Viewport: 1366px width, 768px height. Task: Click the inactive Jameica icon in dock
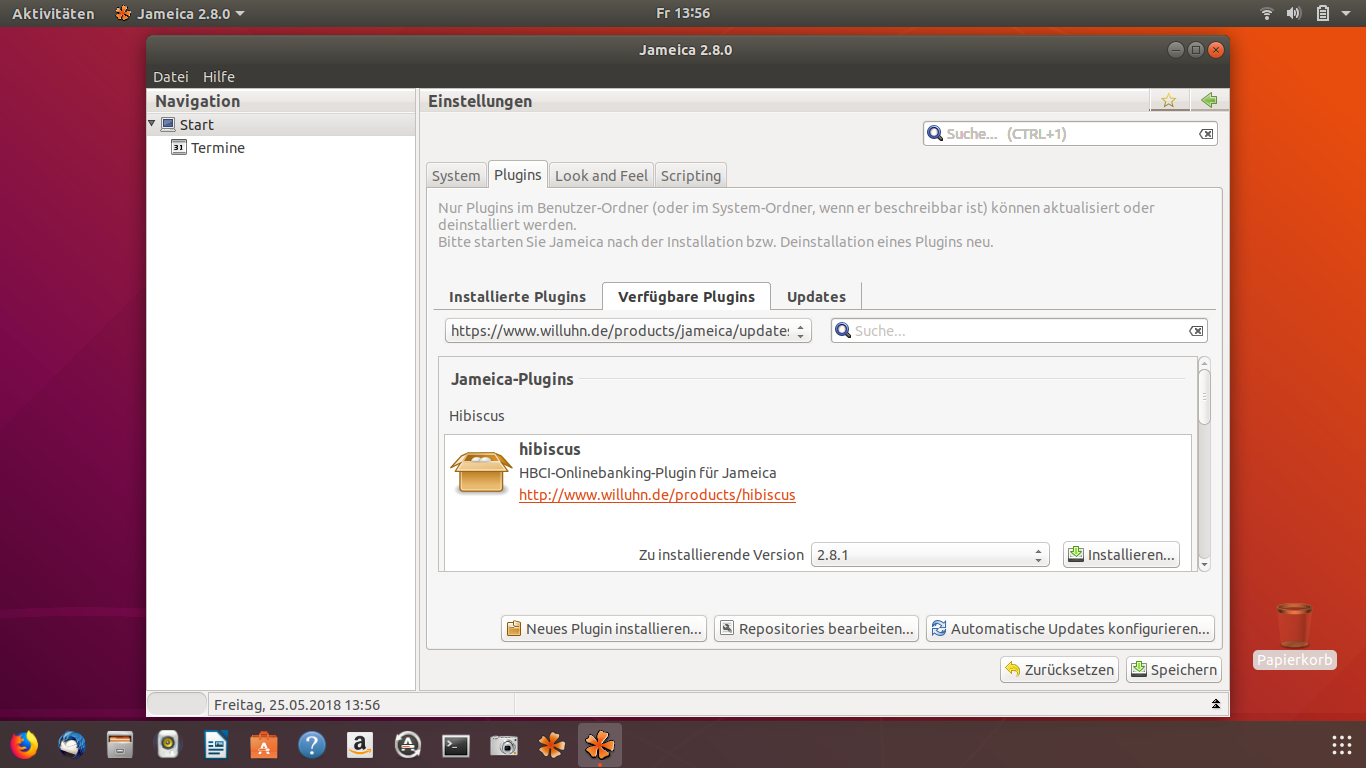pos(552,745)
